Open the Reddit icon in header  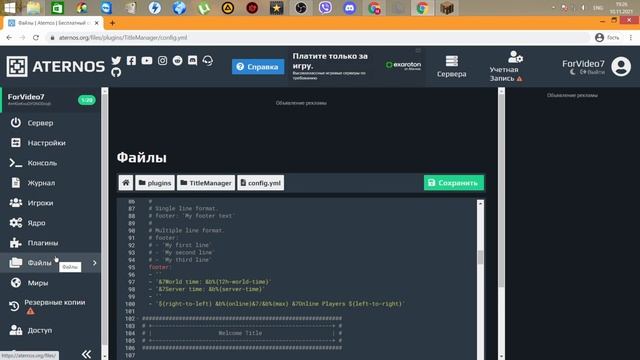pyautogui.click(x=177, y=60)
